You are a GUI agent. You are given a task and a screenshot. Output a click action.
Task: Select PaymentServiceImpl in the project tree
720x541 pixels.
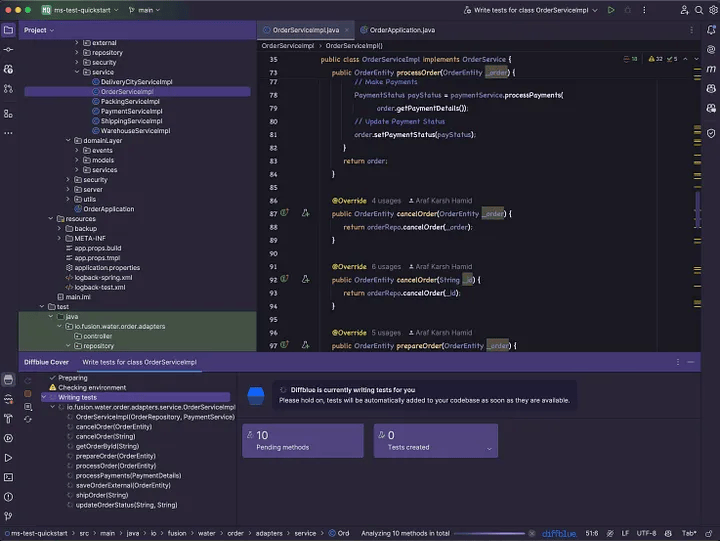tap(131, 111)
